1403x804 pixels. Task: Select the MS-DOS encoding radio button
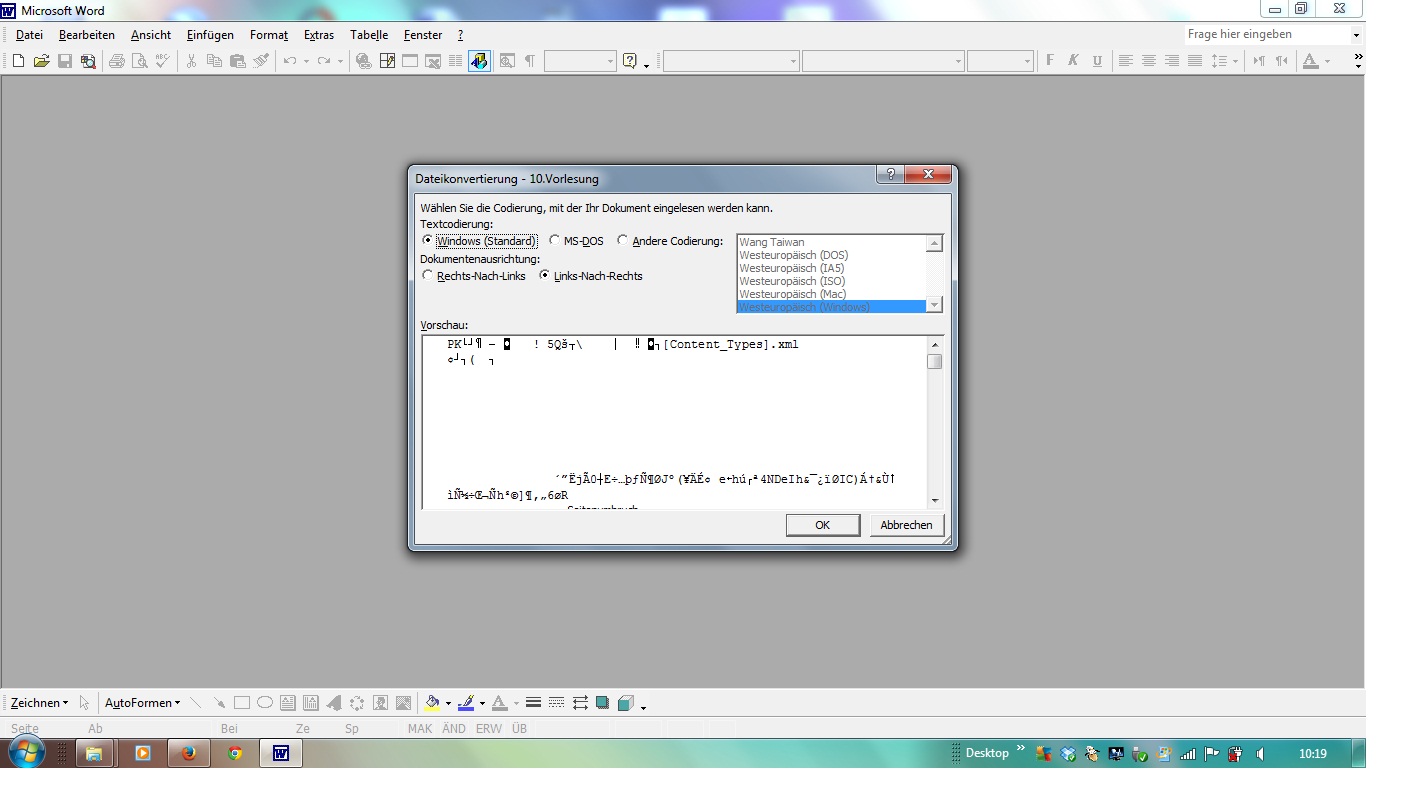[555, 241]
